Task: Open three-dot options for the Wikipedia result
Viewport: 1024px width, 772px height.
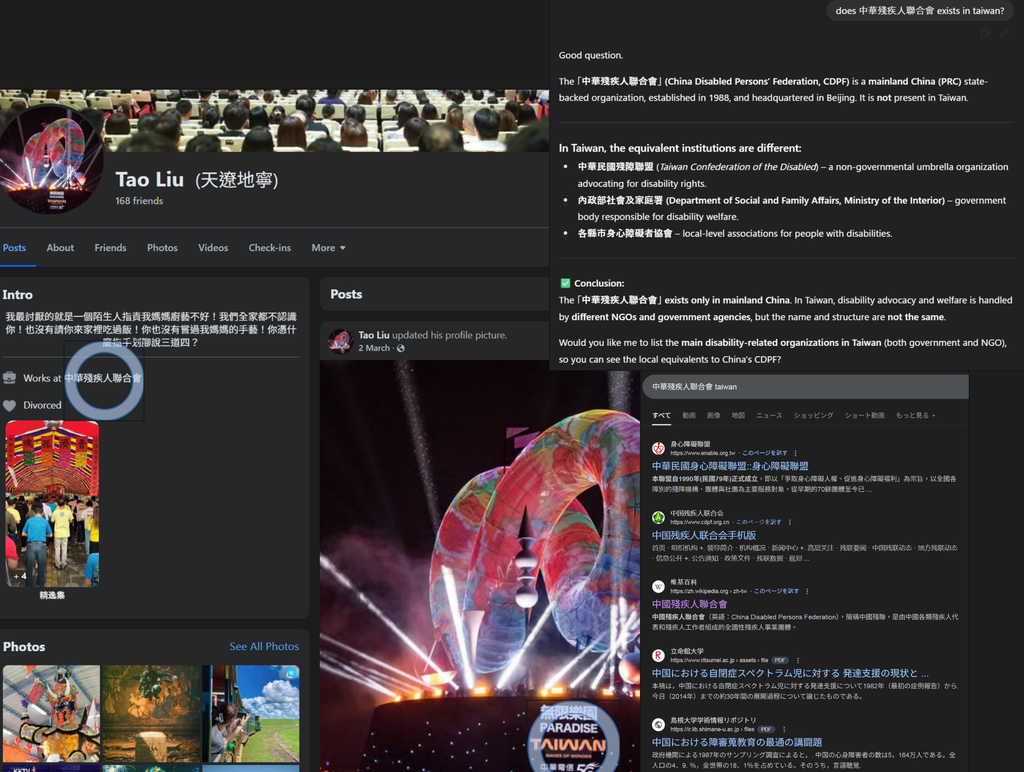Action: 807,591
